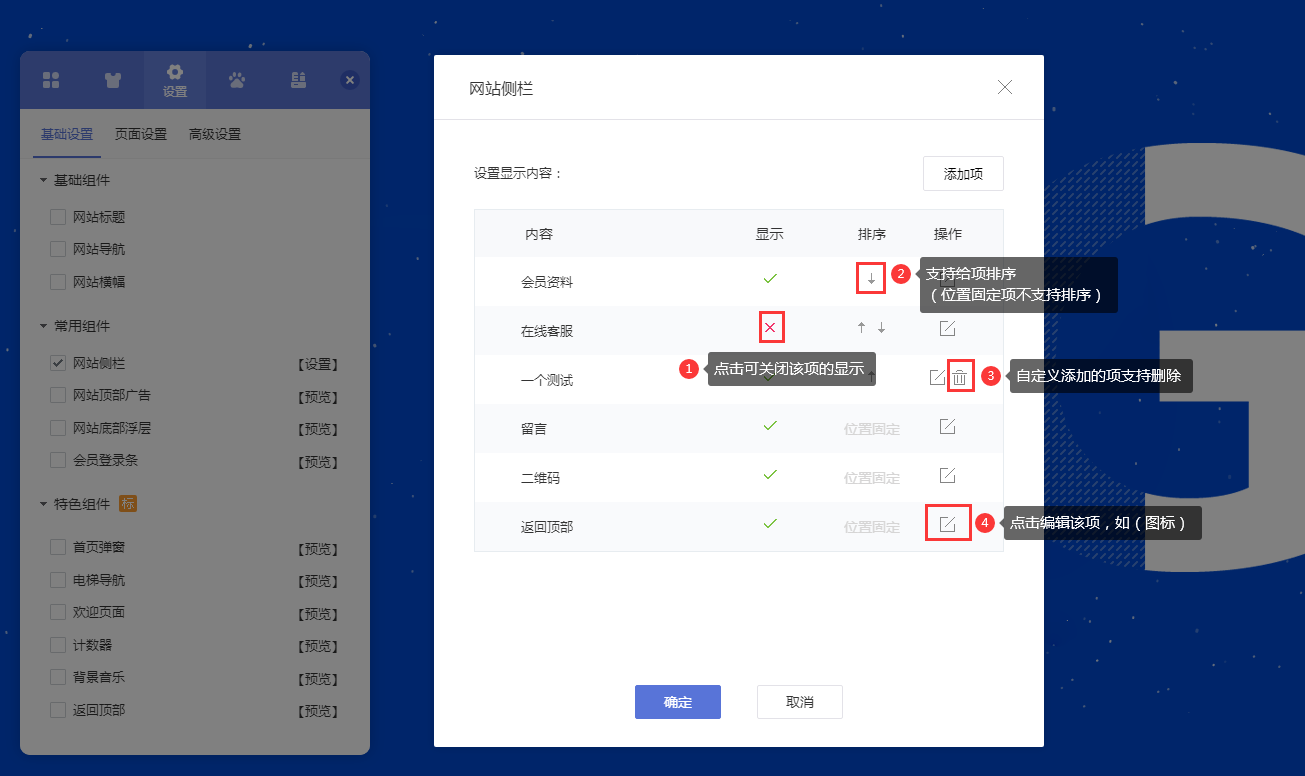Viewport: 1305px width, 776px height.
Task: Check the 背景音乐 checkbox
Action: pos(58,677)
